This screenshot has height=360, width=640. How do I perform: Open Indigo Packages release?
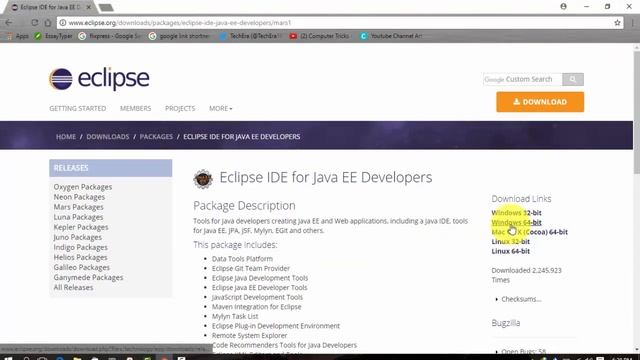[x=80, y=247]
